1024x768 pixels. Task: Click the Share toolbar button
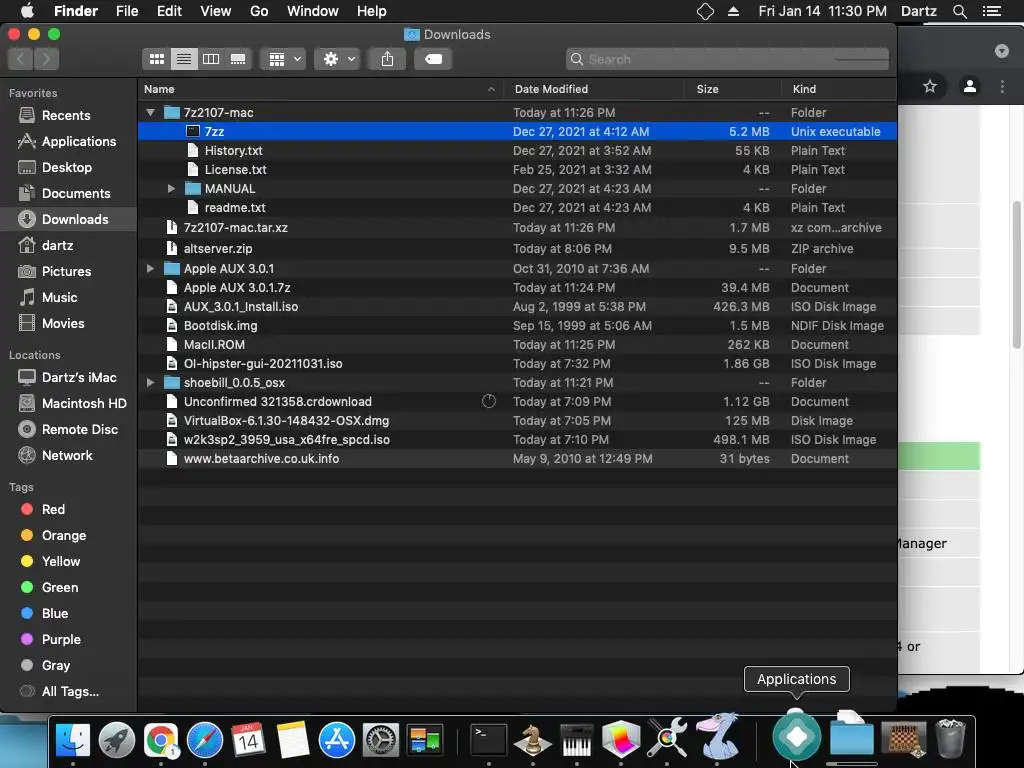click(x=387, y=59)
